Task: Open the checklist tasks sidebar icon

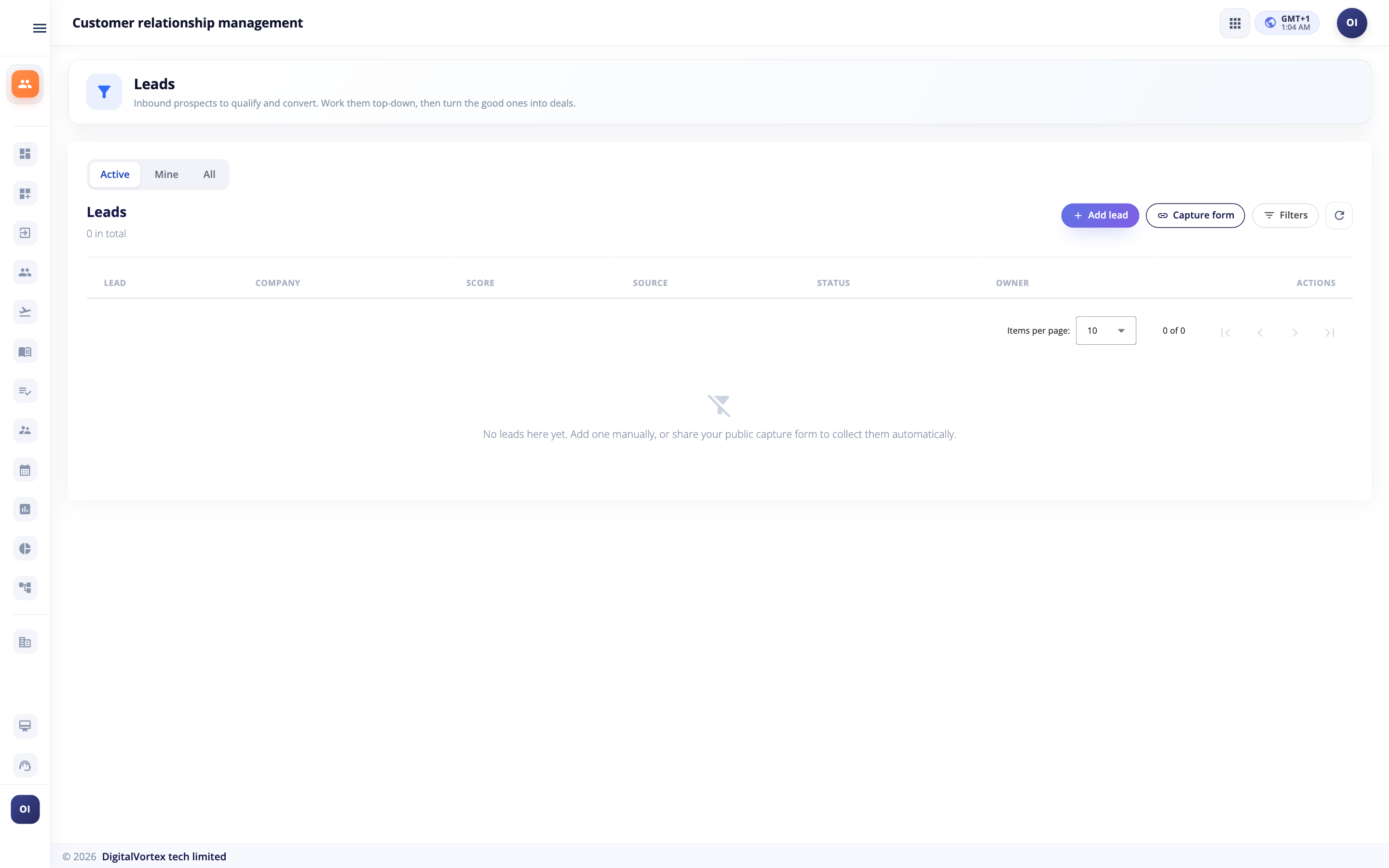Action: click(25, 391)
